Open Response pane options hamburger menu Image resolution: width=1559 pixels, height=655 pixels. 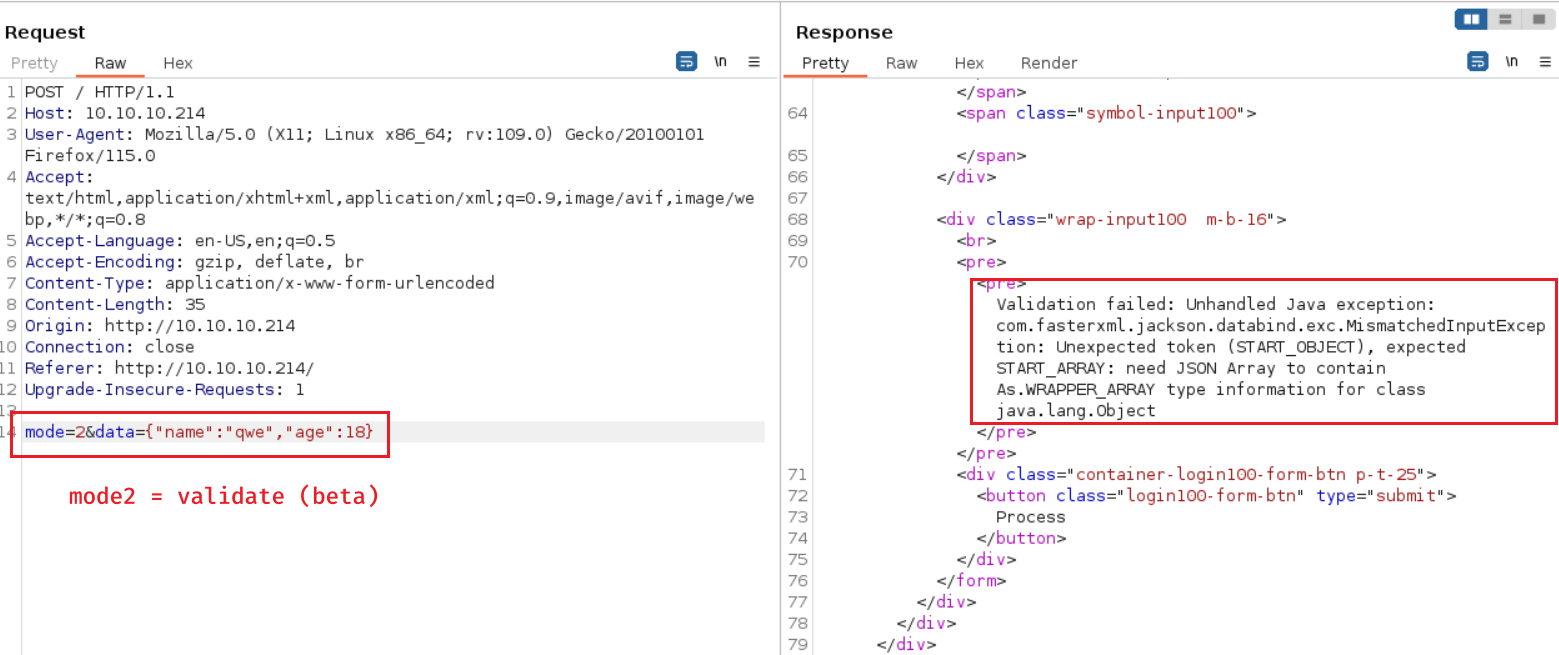[1545, 62]
